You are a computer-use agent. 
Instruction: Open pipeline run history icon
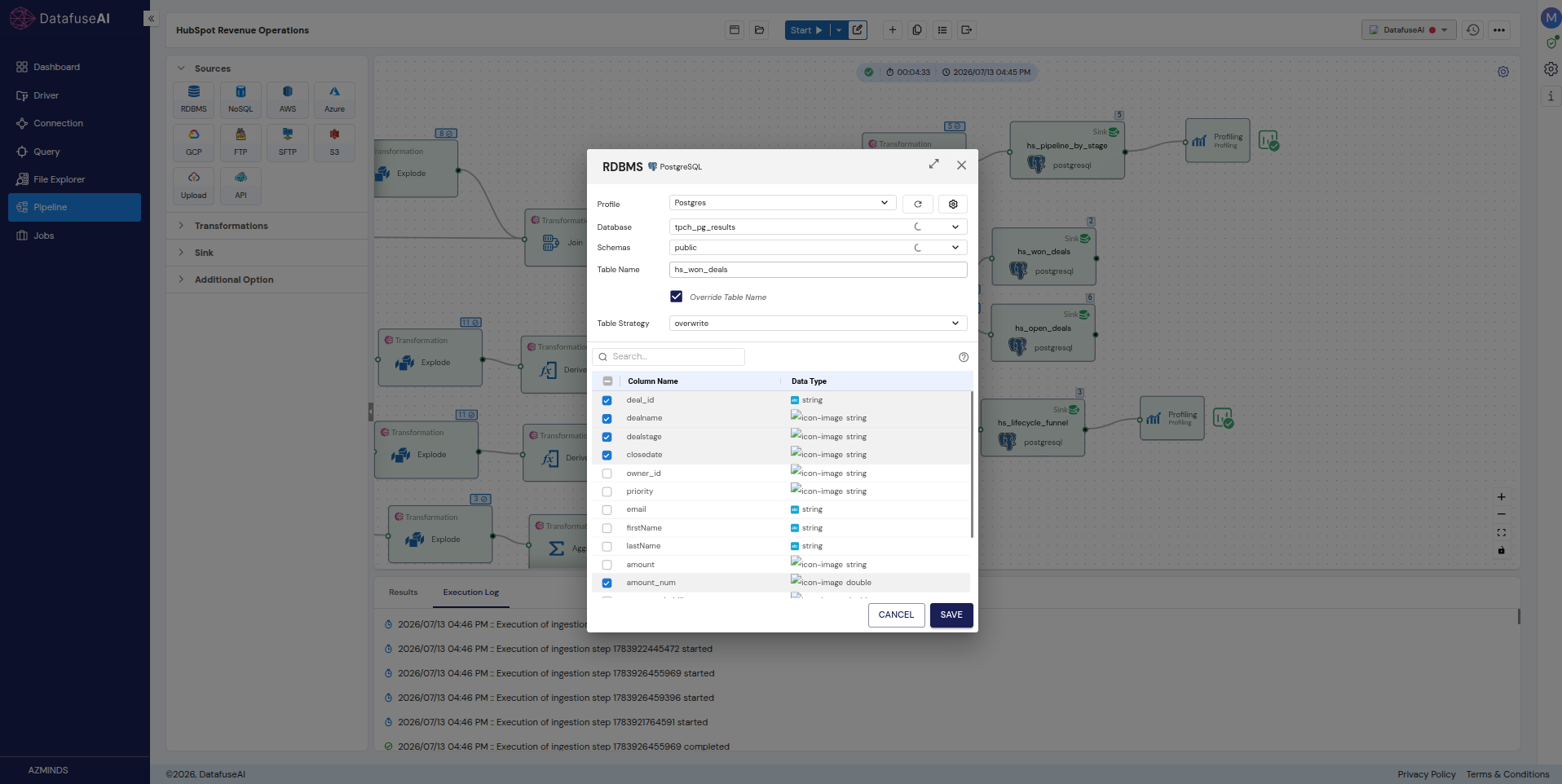1473,30
